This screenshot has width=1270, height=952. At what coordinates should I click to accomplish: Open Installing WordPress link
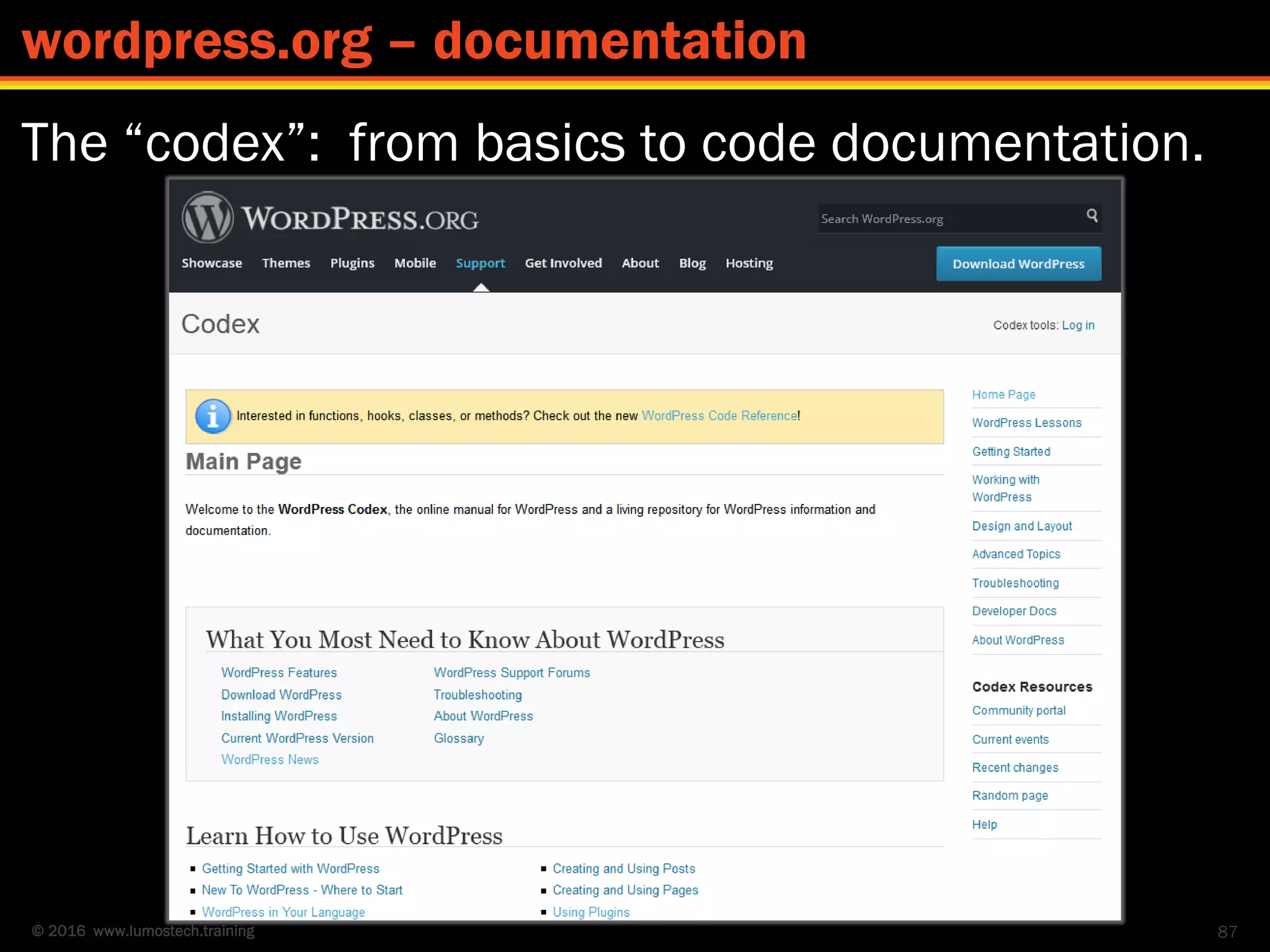pos(279,716)
